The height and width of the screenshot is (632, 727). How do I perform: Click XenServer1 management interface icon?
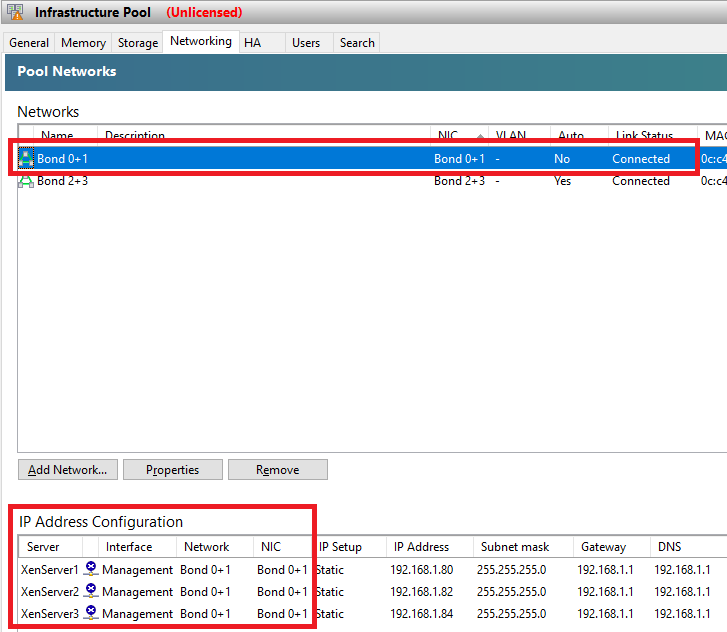click(91, 569)
